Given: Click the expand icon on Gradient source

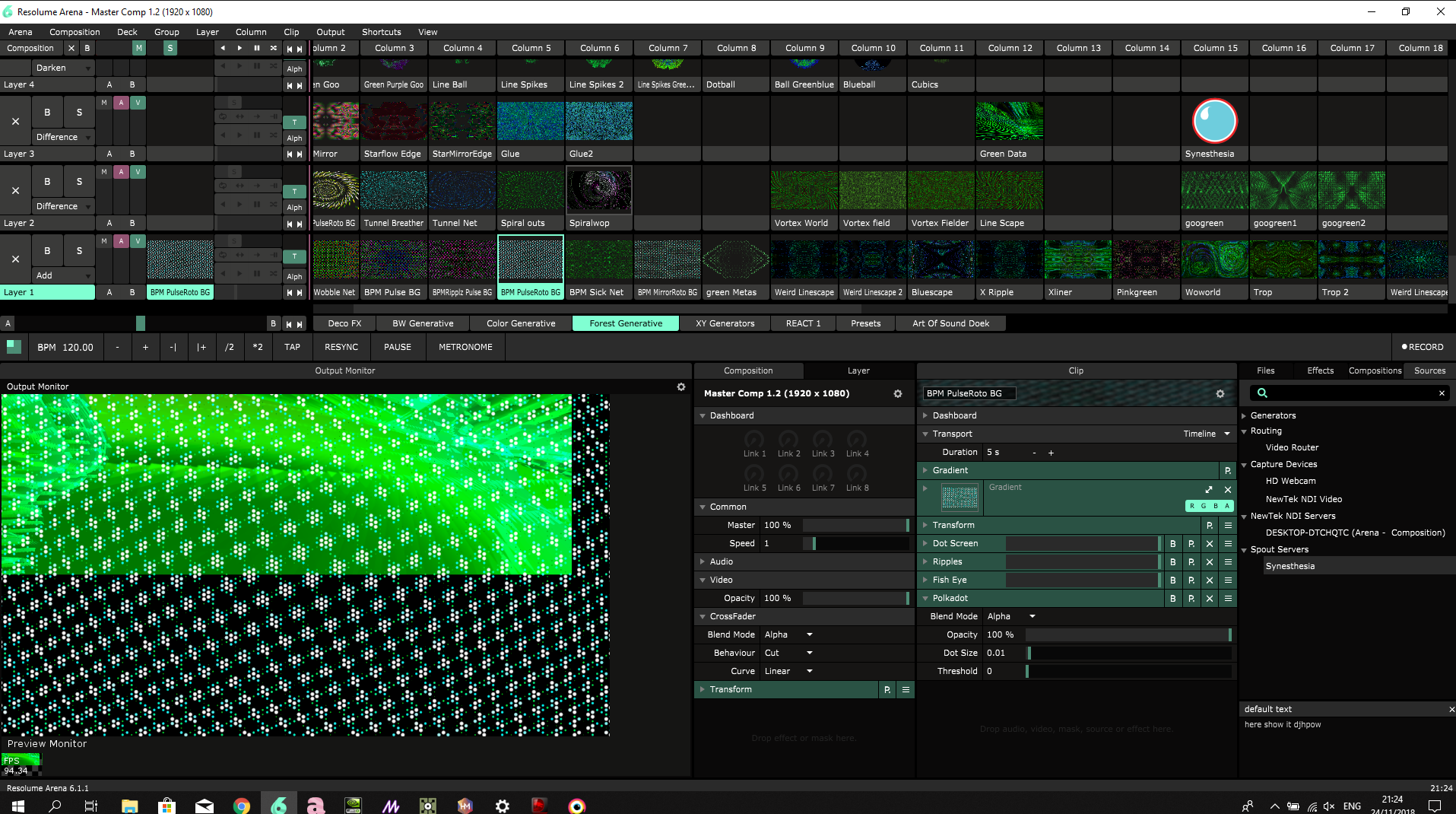Looking at the screenshot, I should pyautogui.click(x=1208, y=490).
